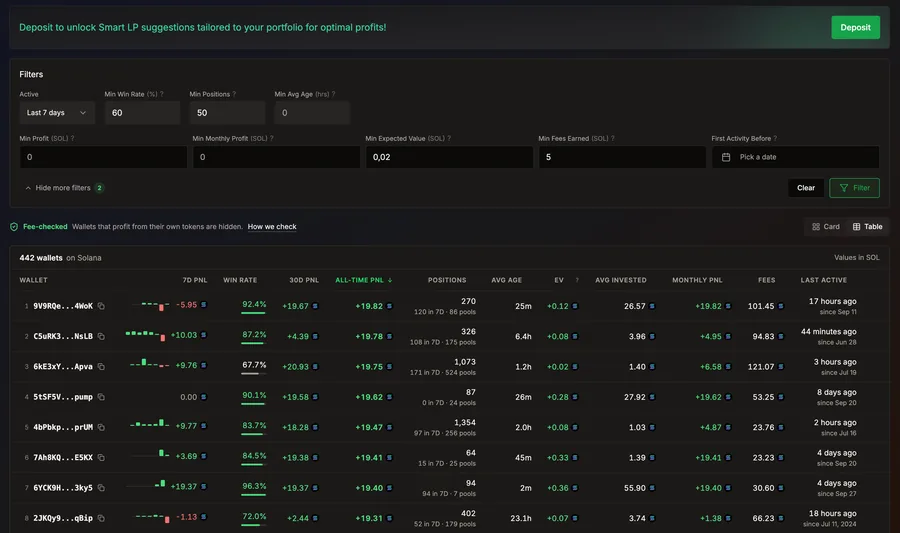Click the 96.3% win rate bar

(x=254, y=495)
